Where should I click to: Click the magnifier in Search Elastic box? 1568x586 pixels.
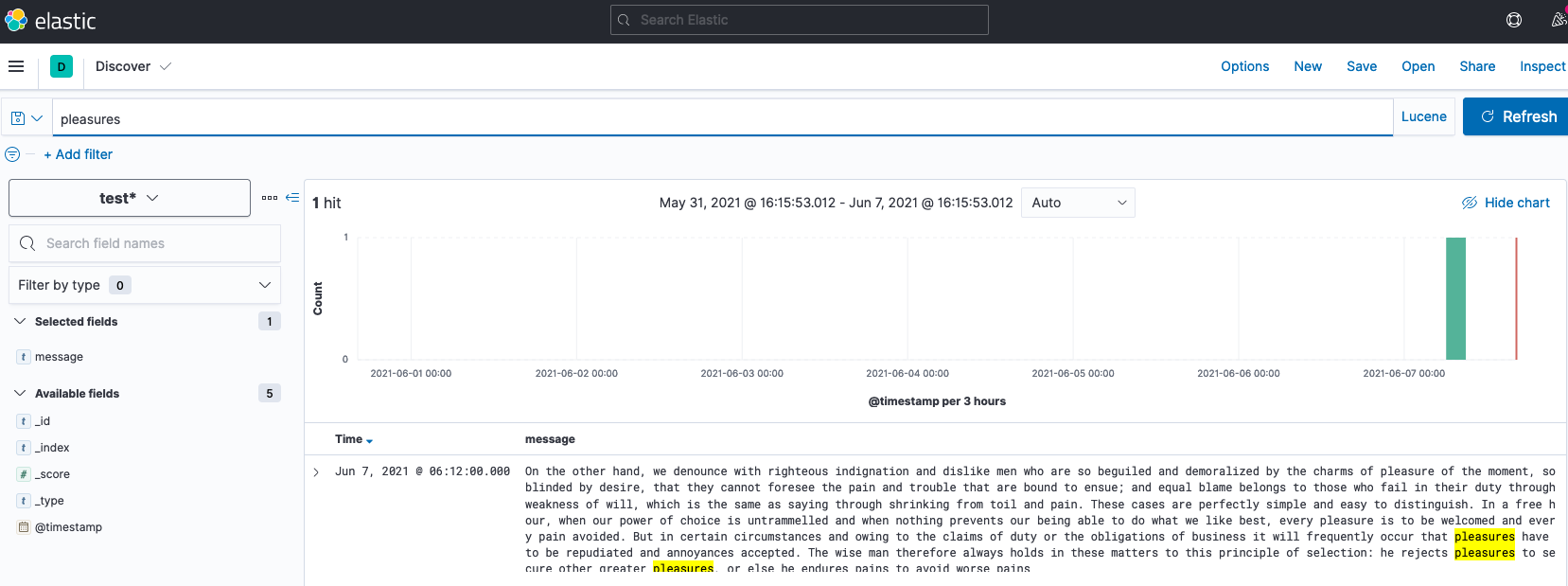(x=624, y=20)
